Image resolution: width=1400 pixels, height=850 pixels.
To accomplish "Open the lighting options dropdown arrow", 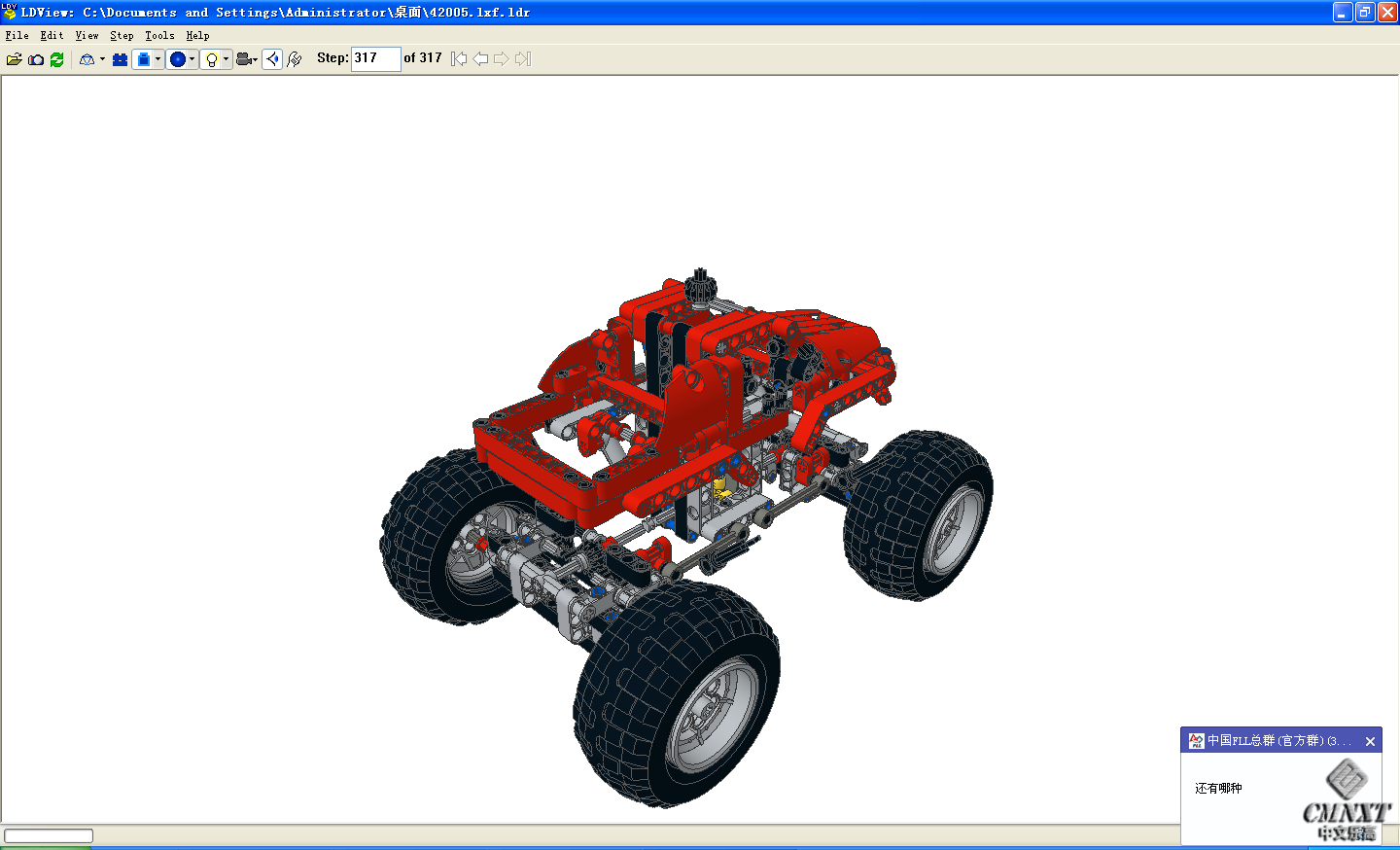I will point(226,59).
